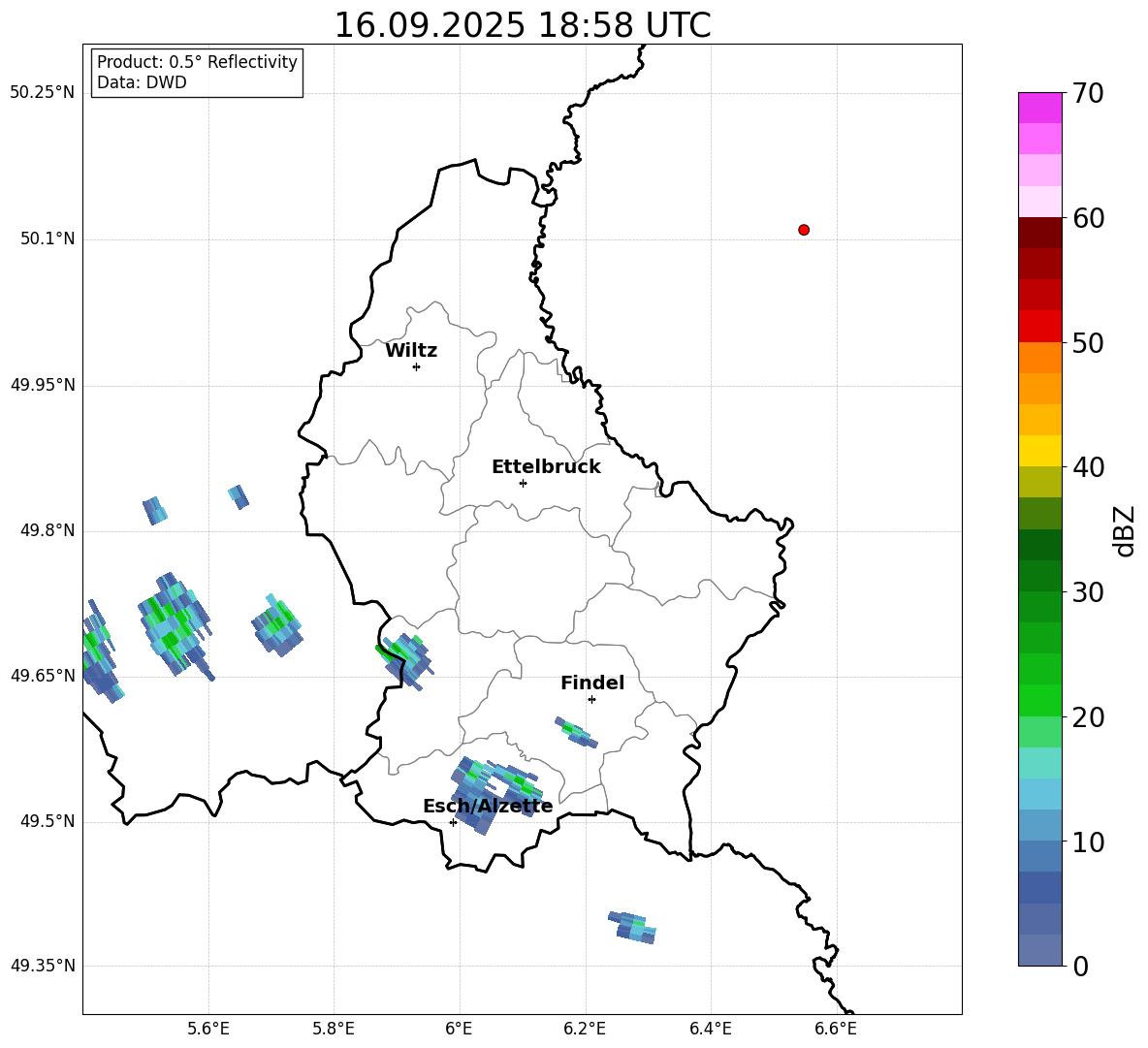Click longitude label 6°E

pyautogui.click(x=459, y=1030)
